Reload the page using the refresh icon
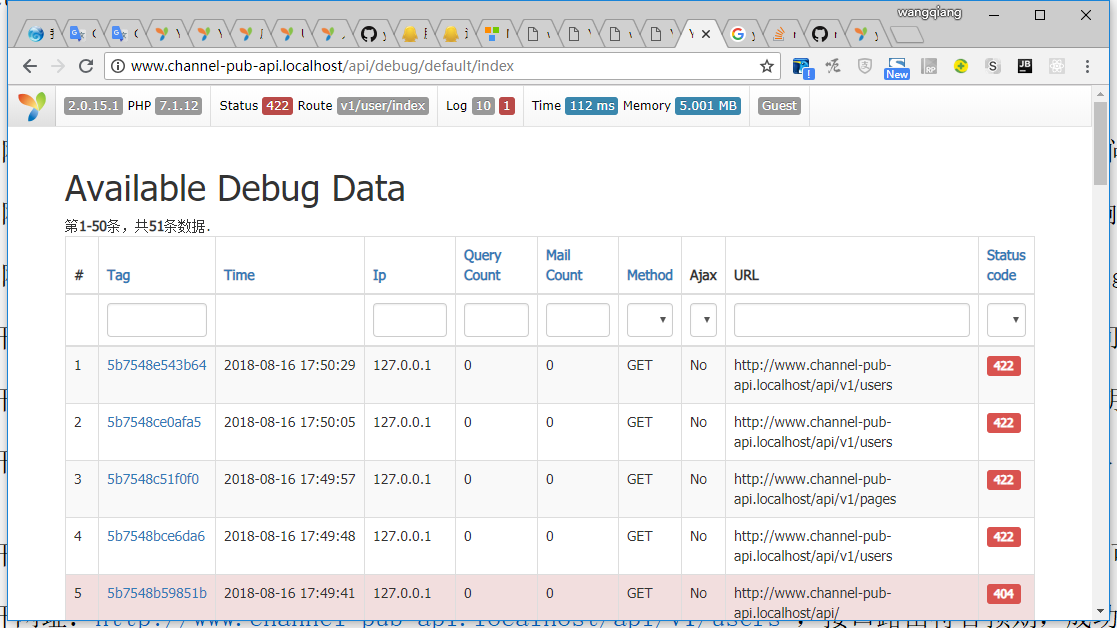 pyautogui.click(x=86, y=66)
